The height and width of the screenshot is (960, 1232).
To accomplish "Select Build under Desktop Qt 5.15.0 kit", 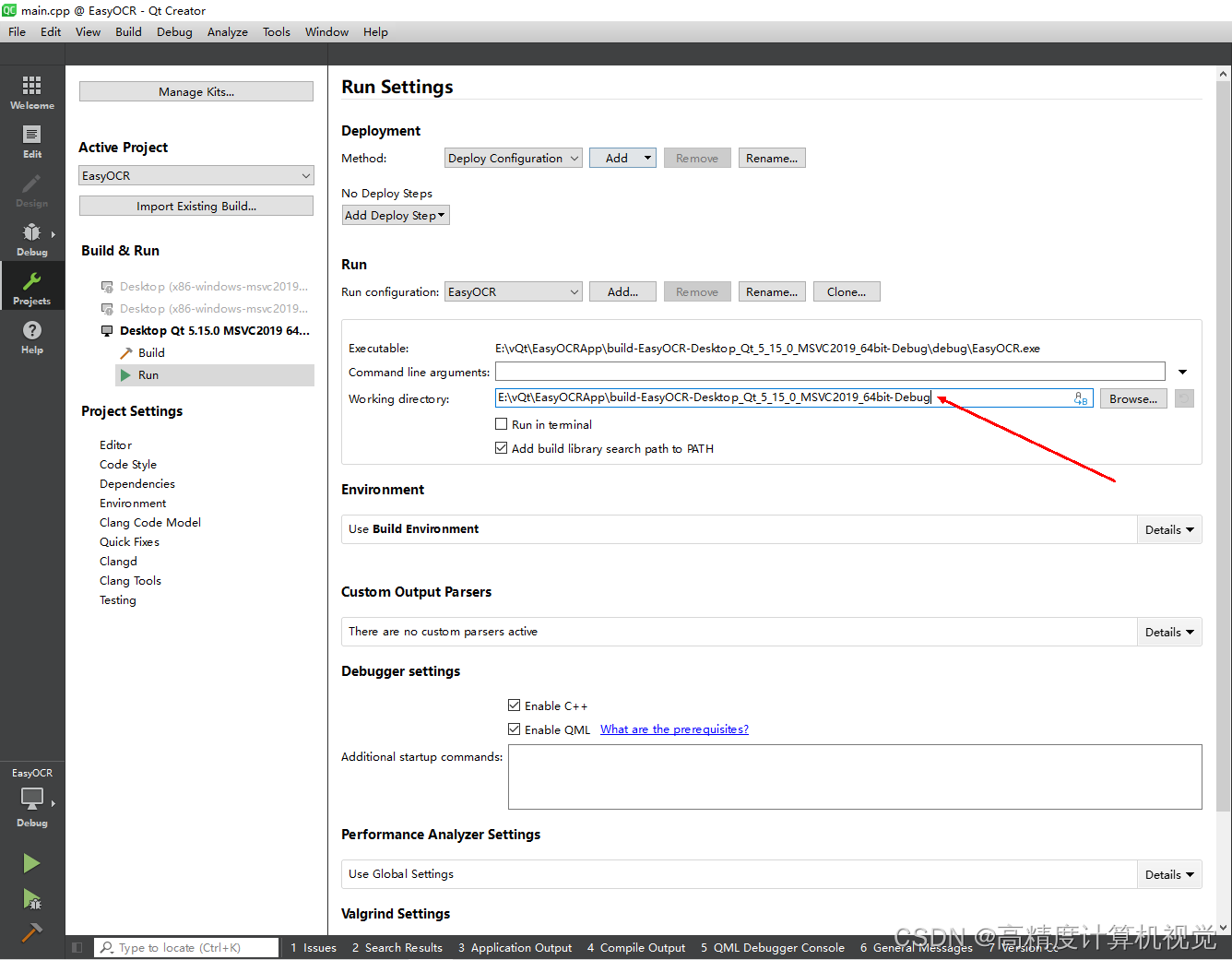I will (x=151, y=353).
